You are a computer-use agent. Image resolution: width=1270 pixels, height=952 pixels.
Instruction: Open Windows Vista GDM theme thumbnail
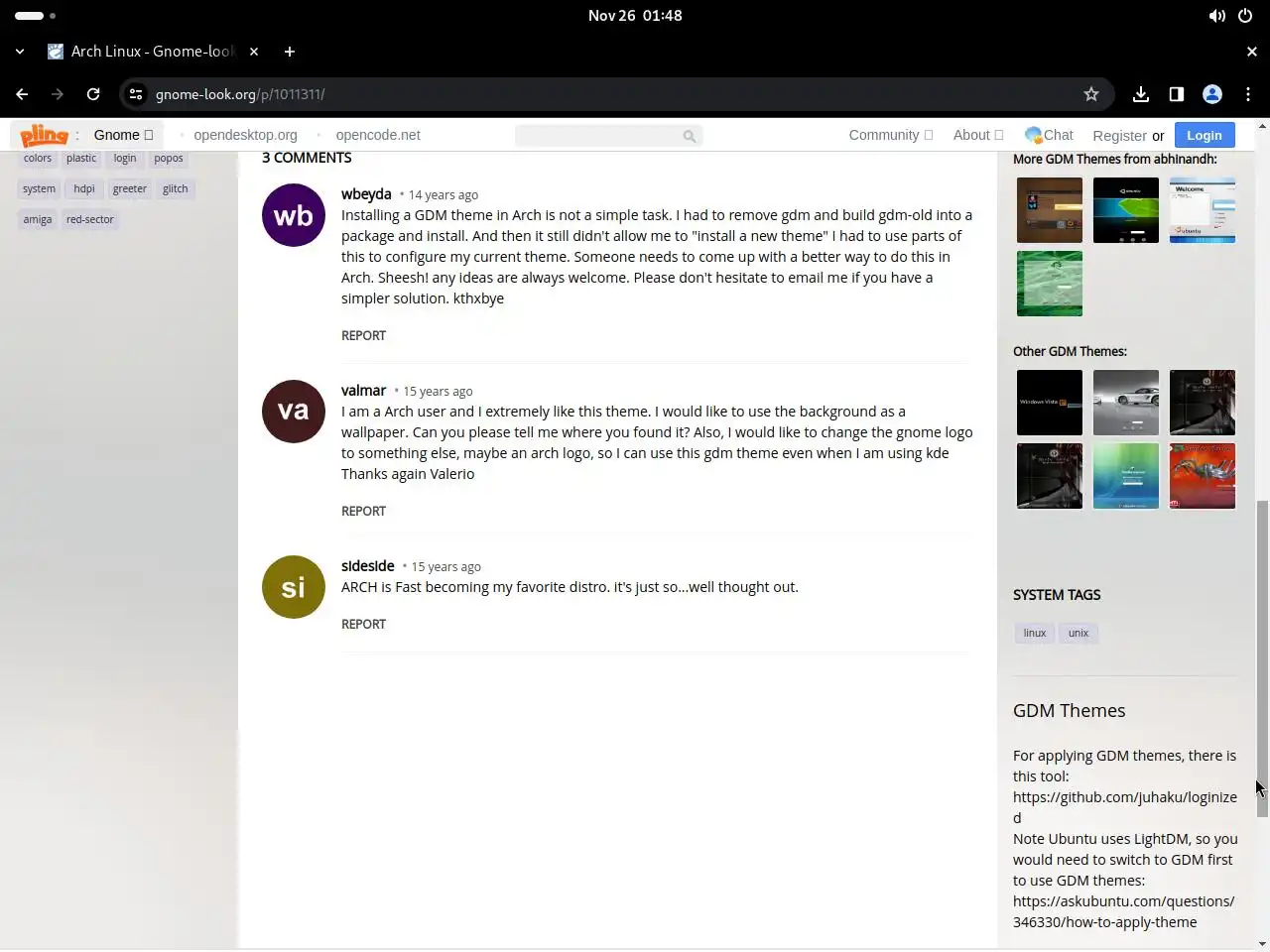[1050, 403]
